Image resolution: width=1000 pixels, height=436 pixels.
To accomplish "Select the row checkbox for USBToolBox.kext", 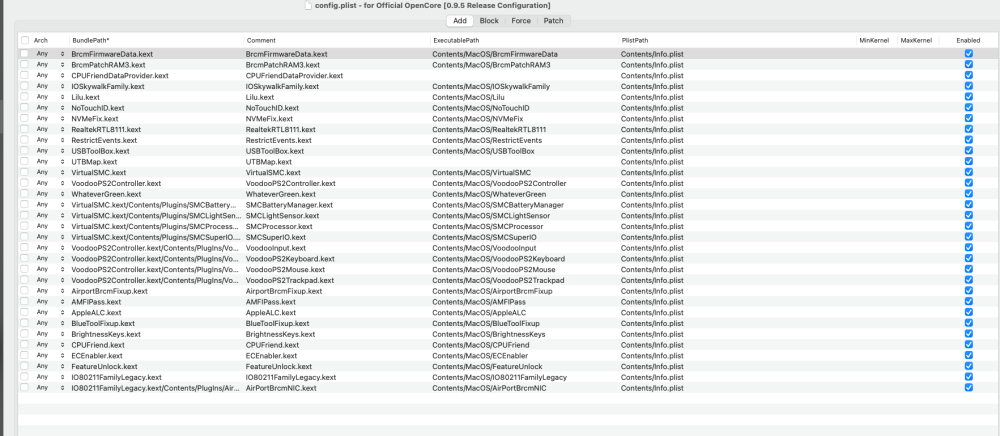I will tap(24, 151).
